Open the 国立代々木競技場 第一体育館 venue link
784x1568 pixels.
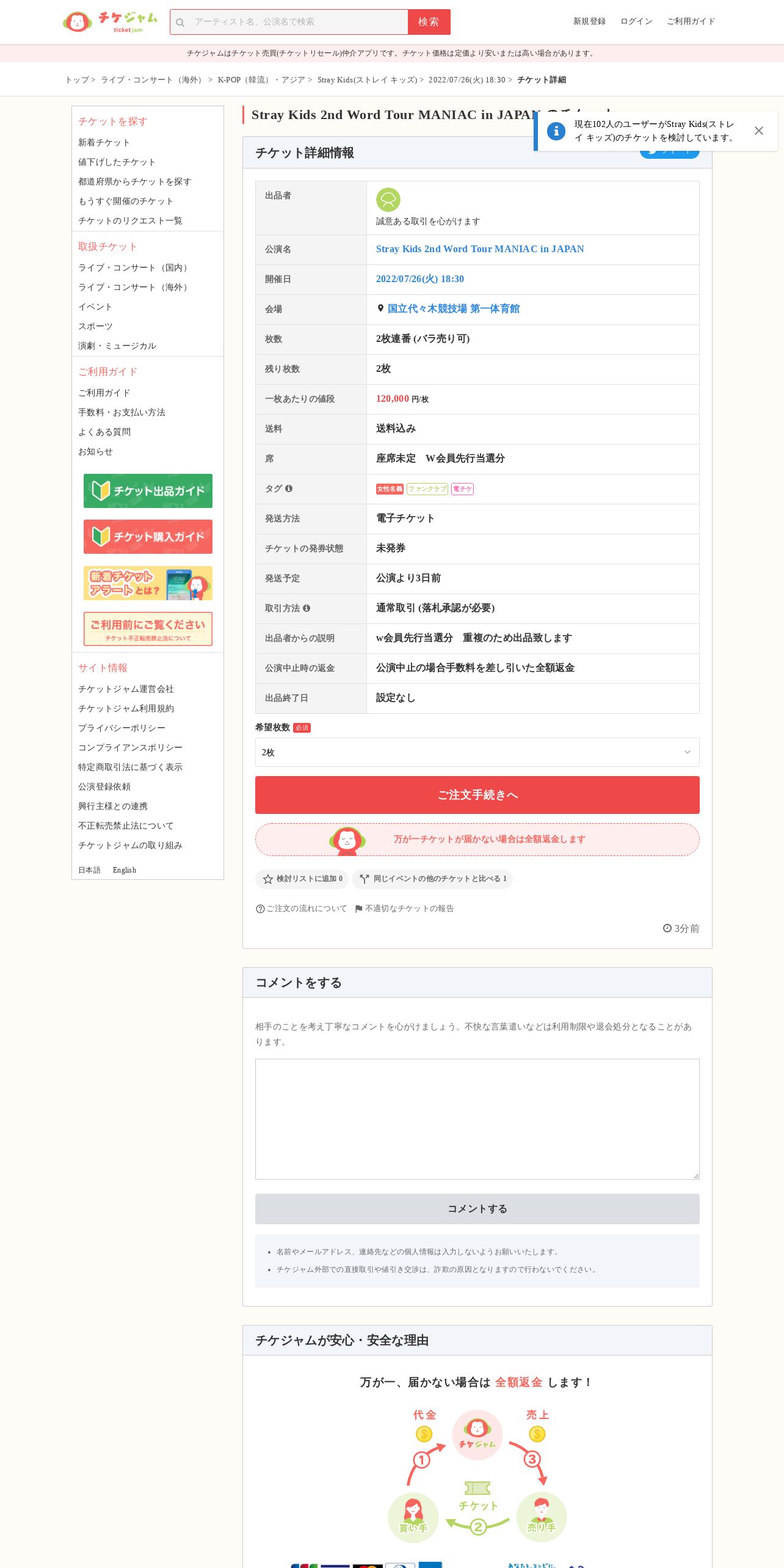[454, 309]
